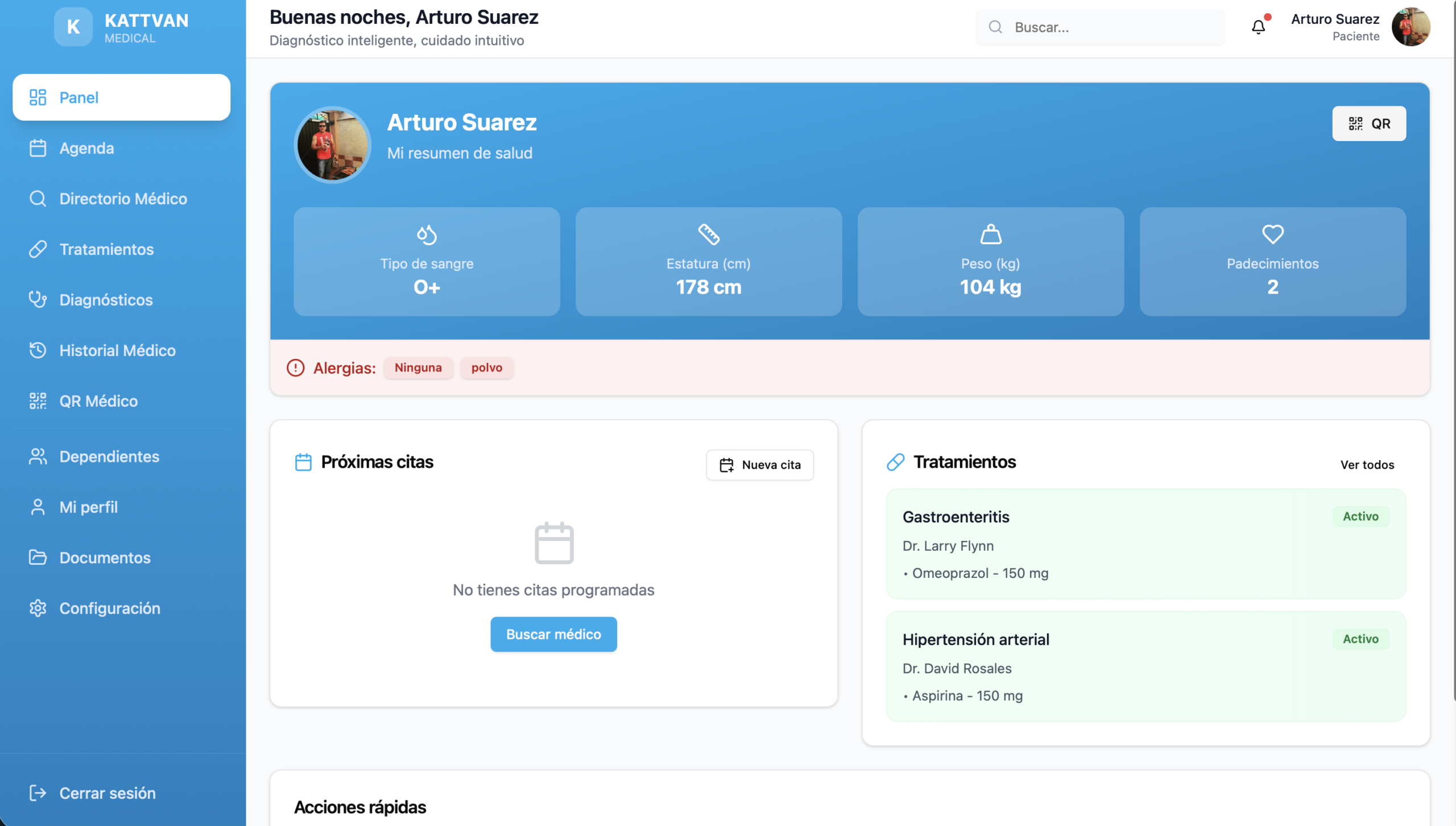
Task: Click the header profile avatar thumbnail
Action: [x=1410, y=27]
